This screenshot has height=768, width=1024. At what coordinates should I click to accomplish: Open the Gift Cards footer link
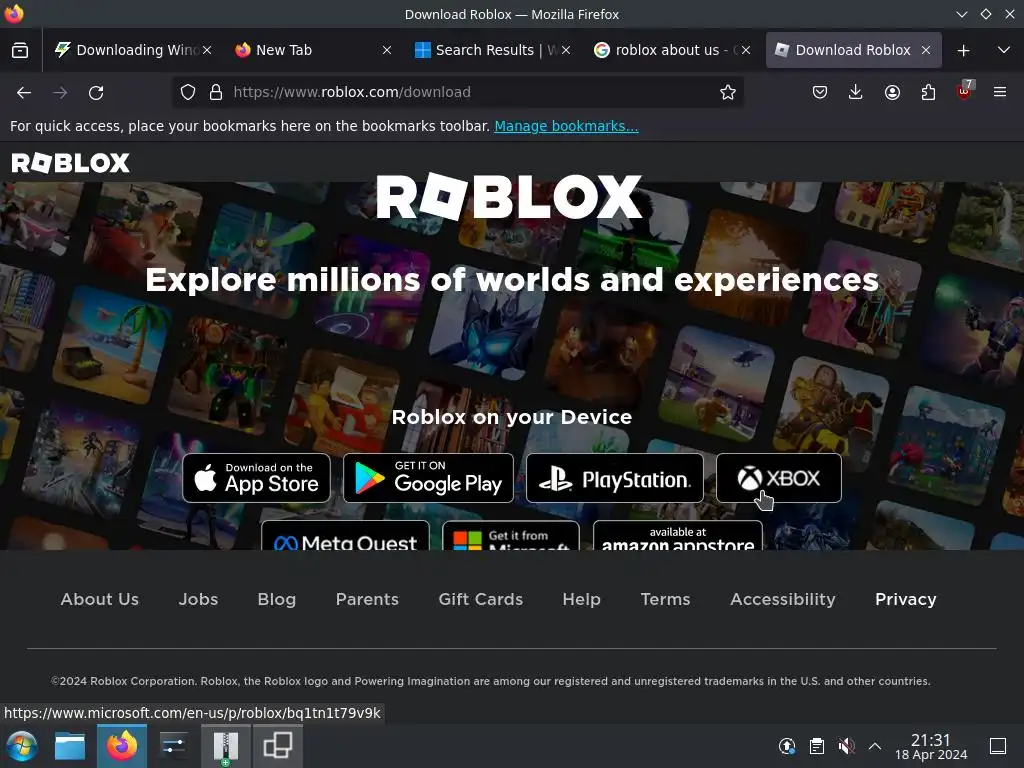[481, 599]
